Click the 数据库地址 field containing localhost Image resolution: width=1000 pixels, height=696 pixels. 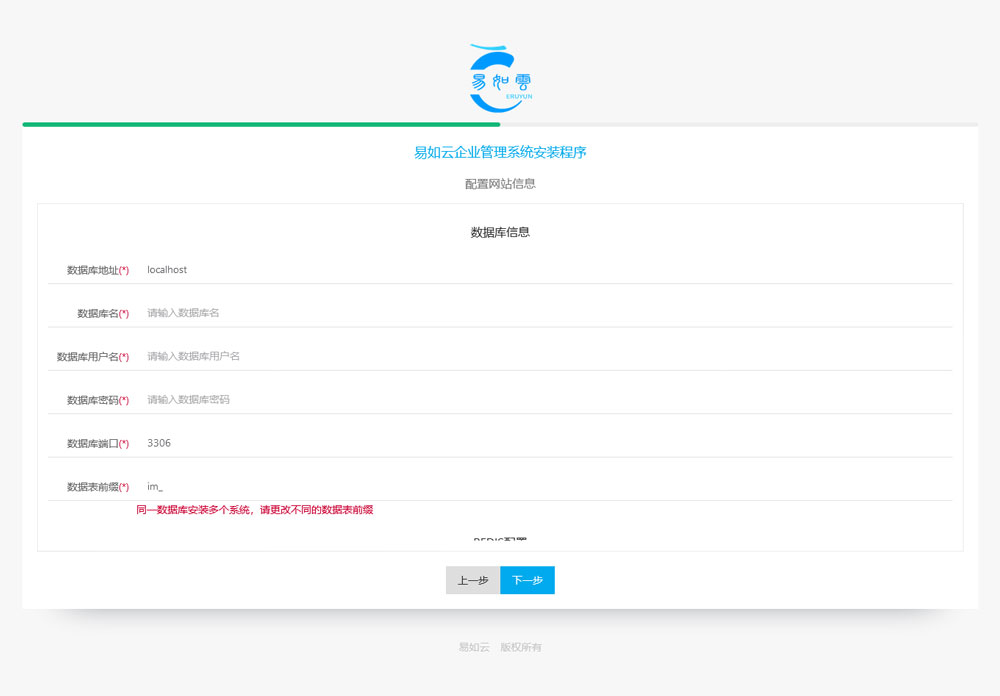pos(543,270)
